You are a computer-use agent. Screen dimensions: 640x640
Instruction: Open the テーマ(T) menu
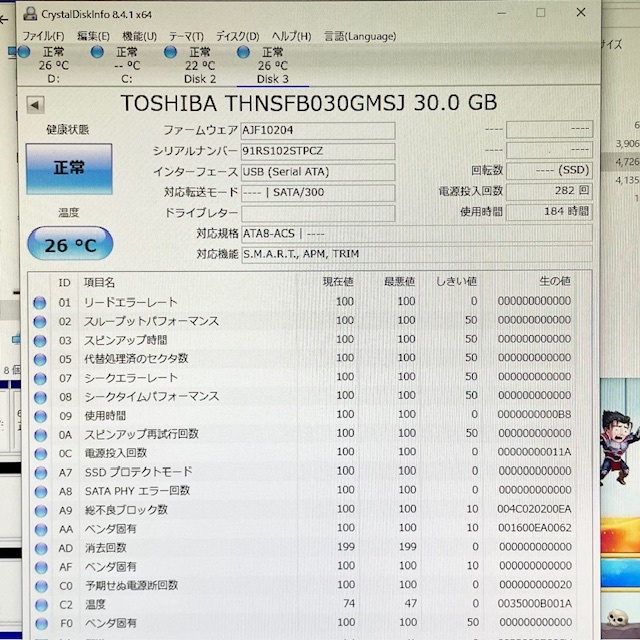[186, 36]
